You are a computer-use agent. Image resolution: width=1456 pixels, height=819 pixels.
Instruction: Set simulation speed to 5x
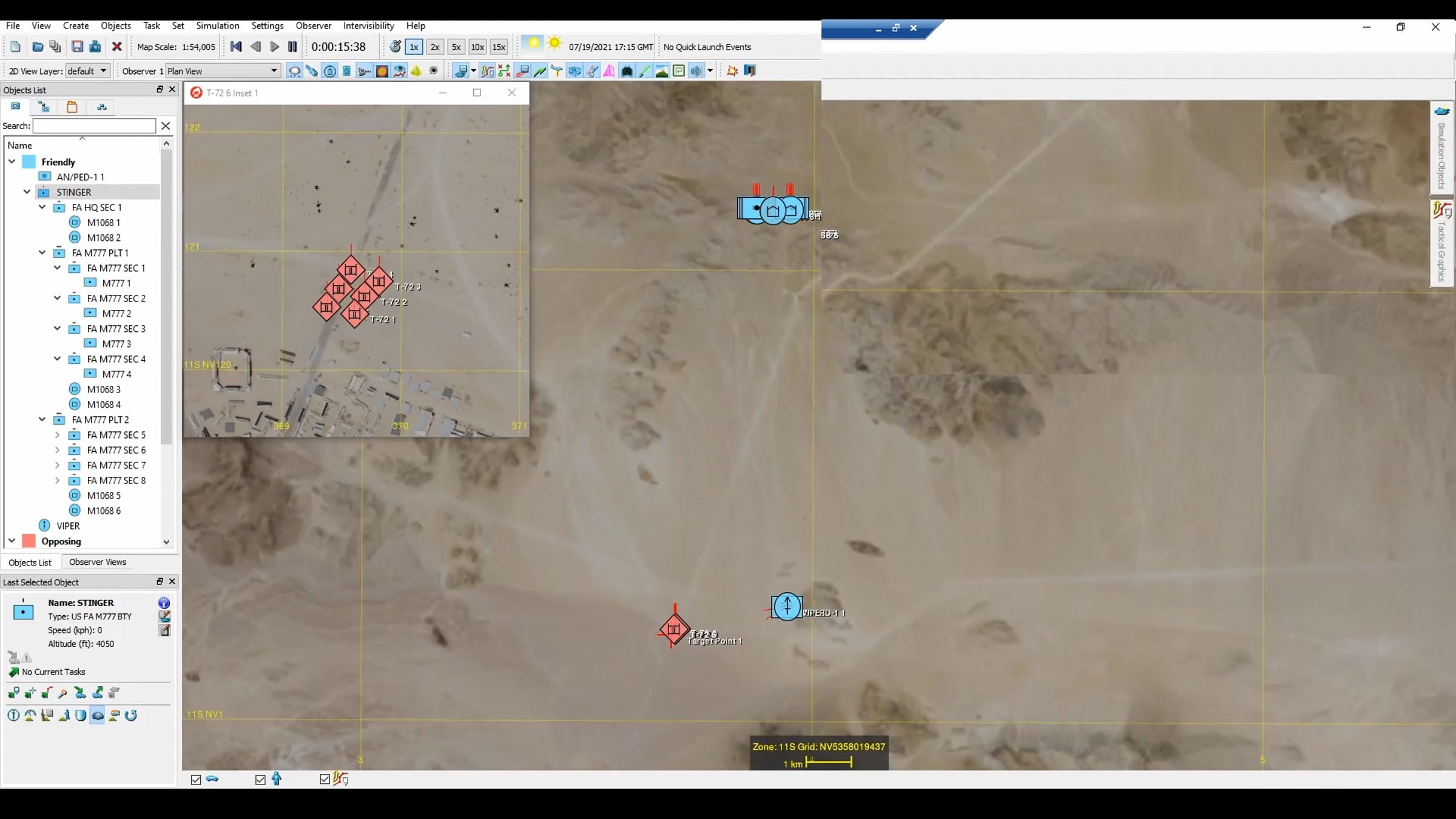(x=456, y=47)
